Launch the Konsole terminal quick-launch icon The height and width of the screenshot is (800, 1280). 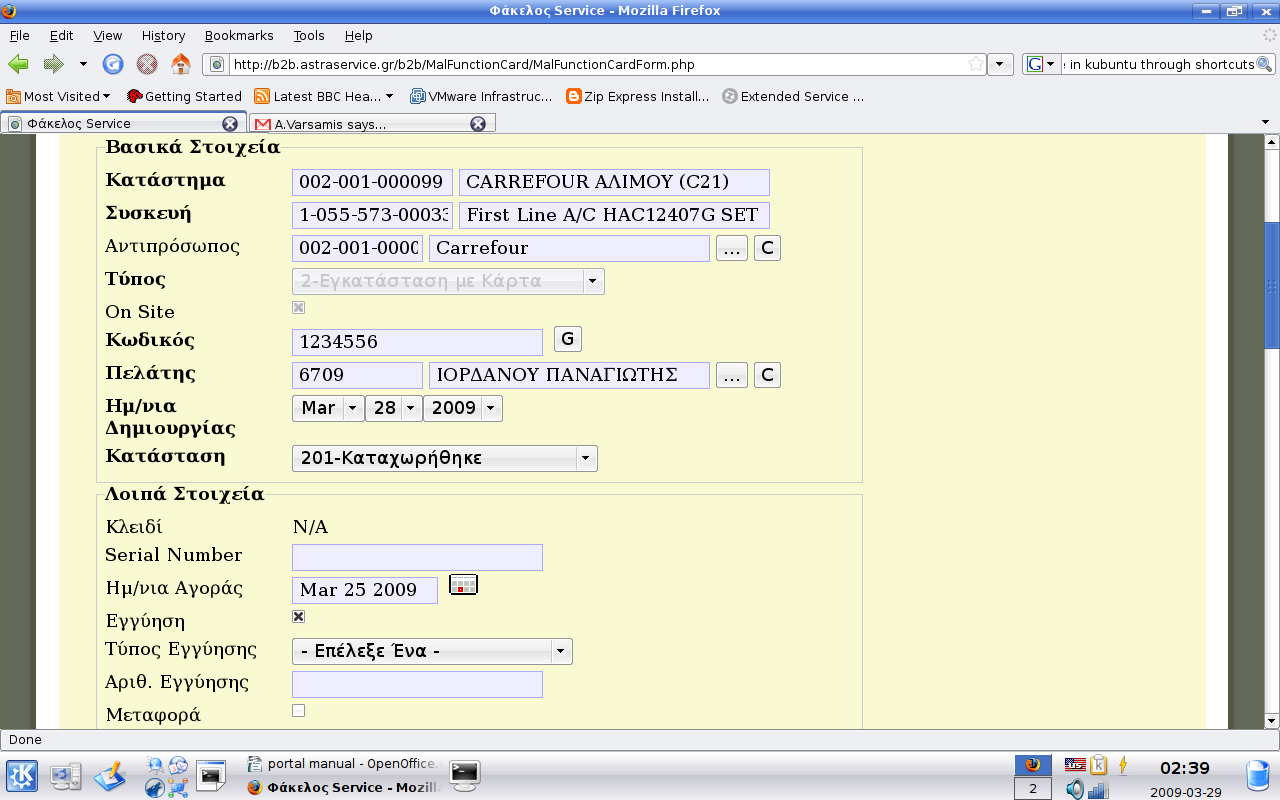pos(212,776)
